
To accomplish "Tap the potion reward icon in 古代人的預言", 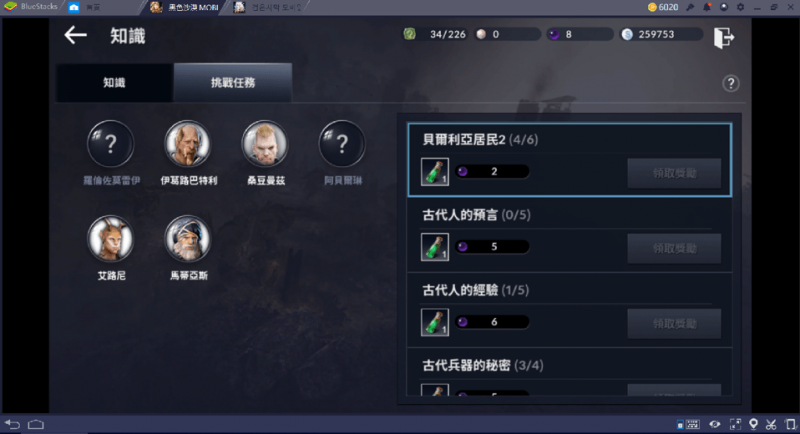I will click(435, 247).
